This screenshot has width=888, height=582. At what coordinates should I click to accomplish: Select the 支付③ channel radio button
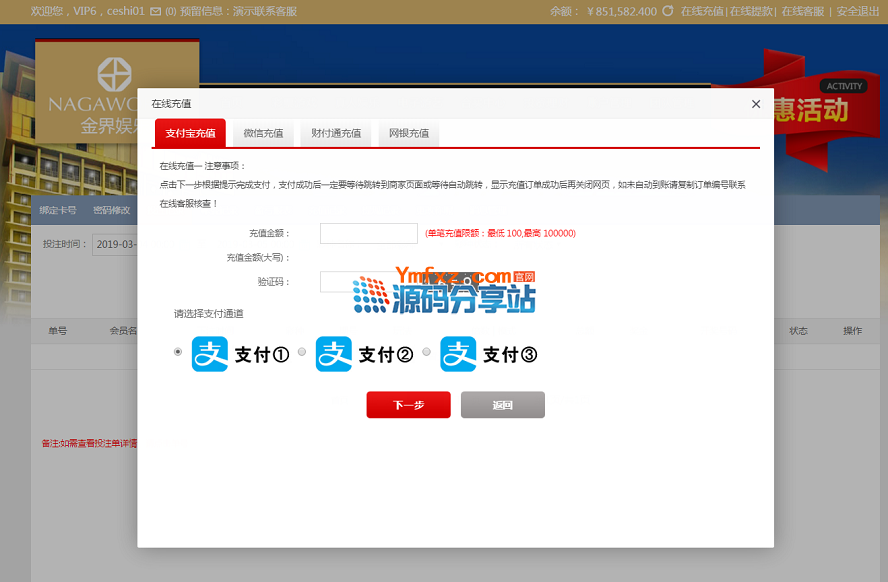[x=427, y=352]
